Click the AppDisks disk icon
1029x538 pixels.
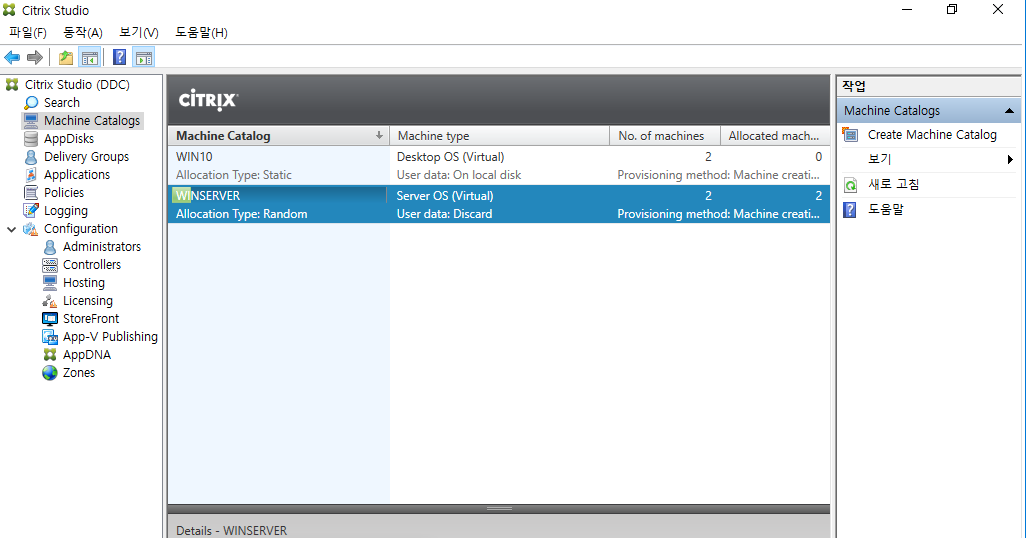tap(31, 139)
